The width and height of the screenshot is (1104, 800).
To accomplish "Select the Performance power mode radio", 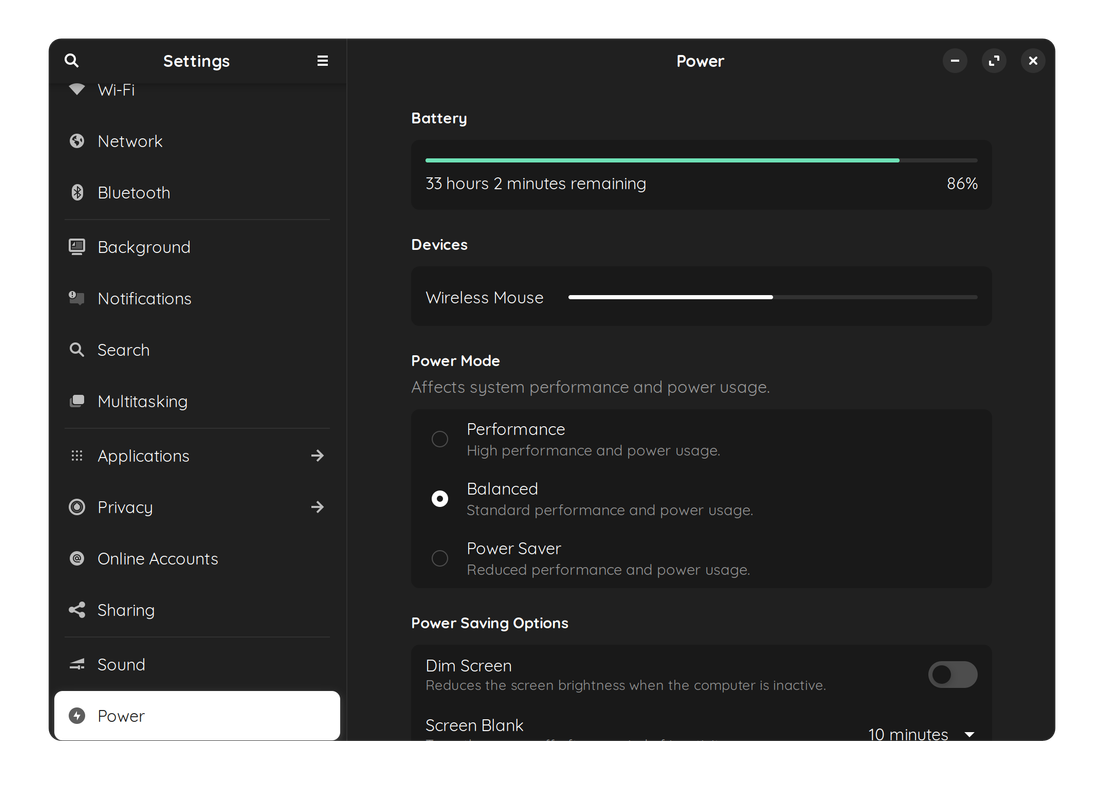I will coord(439,439).
